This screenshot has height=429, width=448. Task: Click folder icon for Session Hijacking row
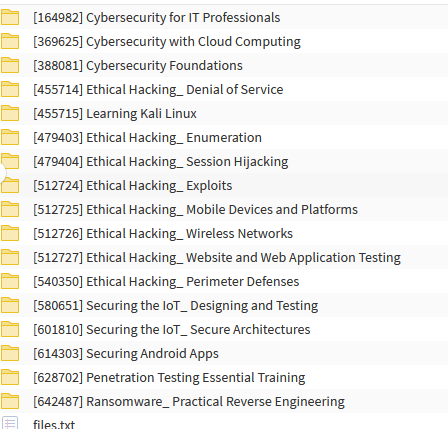(x=10, y=161)
